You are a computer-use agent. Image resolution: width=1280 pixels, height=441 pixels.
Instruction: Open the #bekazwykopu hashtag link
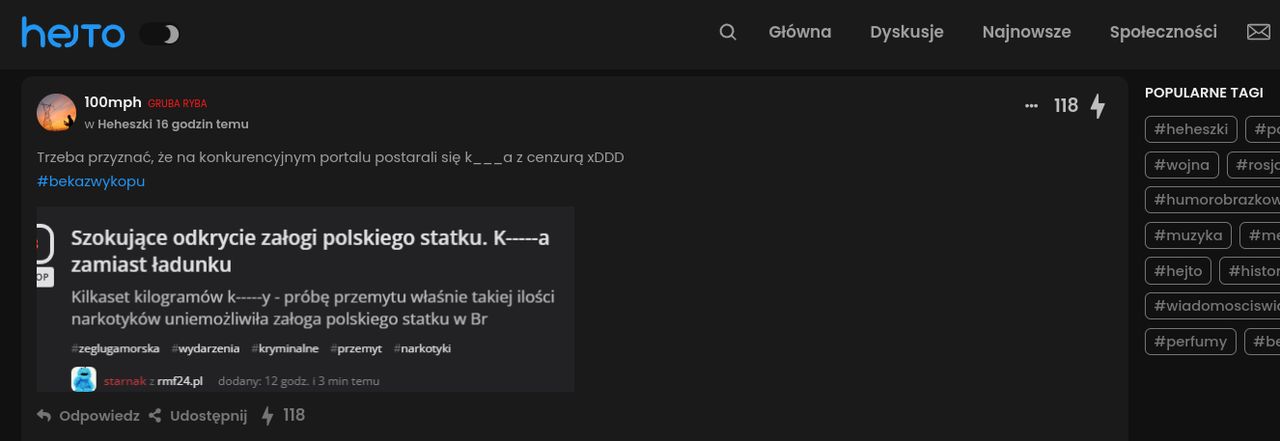[91, 181]
